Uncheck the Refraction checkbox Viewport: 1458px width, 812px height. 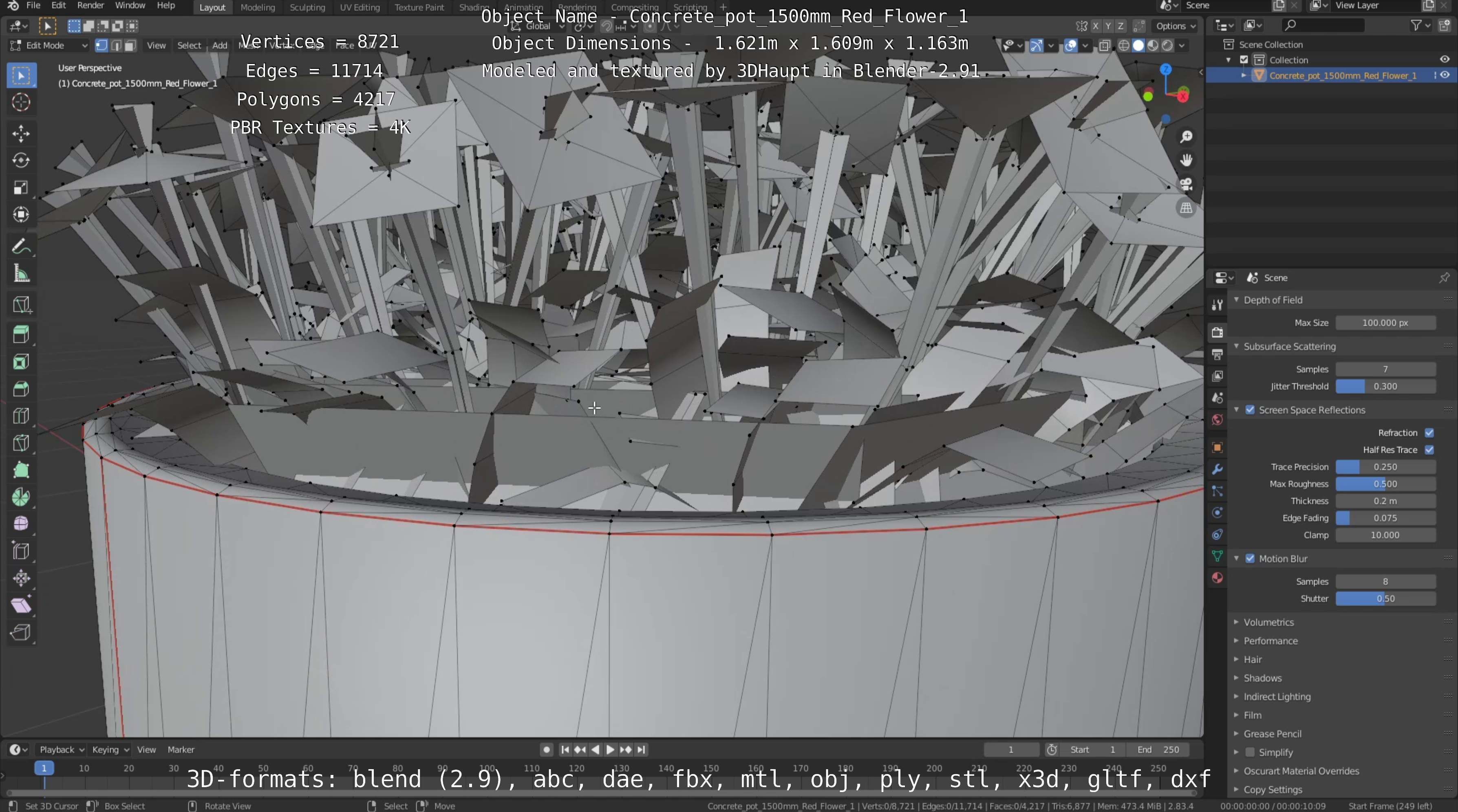tap(1429, 433)
